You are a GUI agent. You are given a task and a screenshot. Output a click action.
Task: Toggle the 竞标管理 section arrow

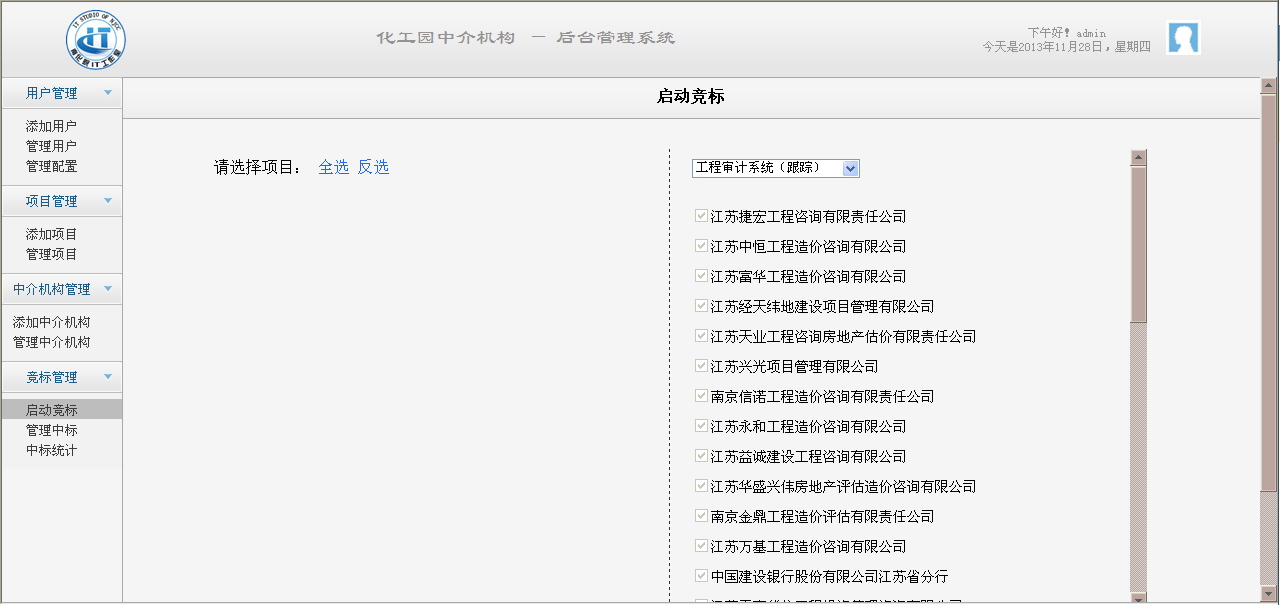pyautogui.click(x=108, y=377)
